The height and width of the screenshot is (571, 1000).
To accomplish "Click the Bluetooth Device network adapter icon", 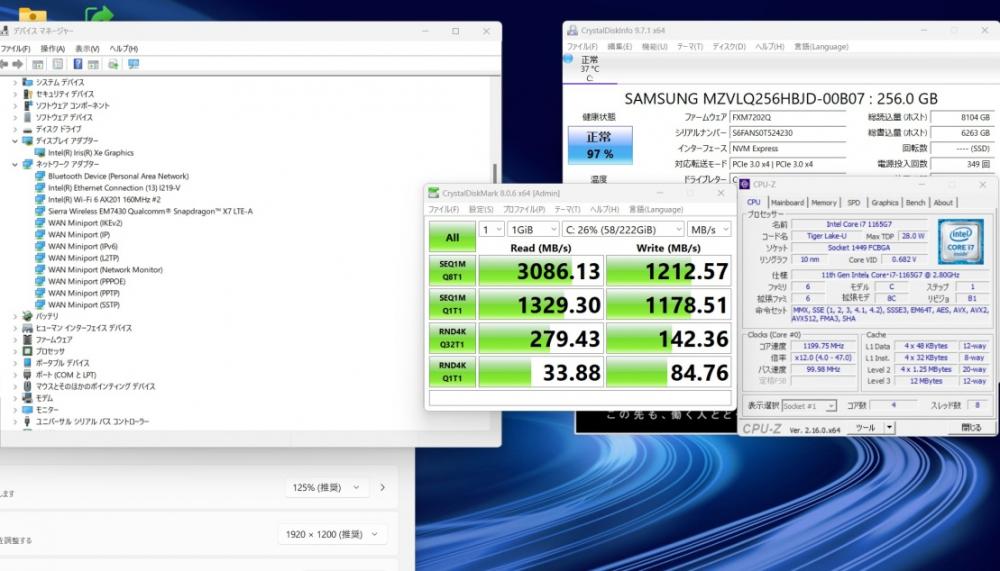I will pos(40,176).
